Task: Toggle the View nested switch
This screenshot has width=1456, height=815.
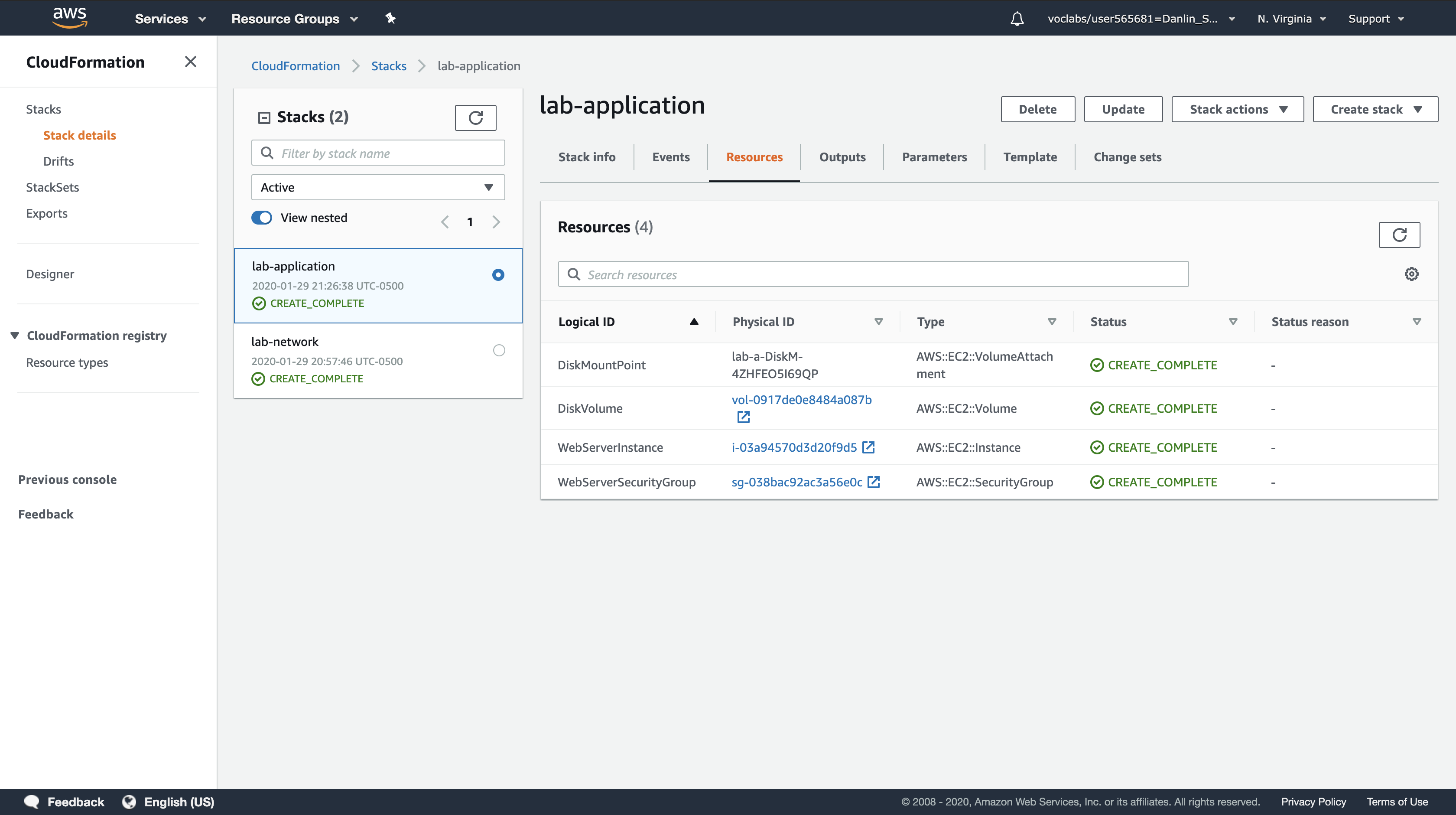Action: (262, 218)
